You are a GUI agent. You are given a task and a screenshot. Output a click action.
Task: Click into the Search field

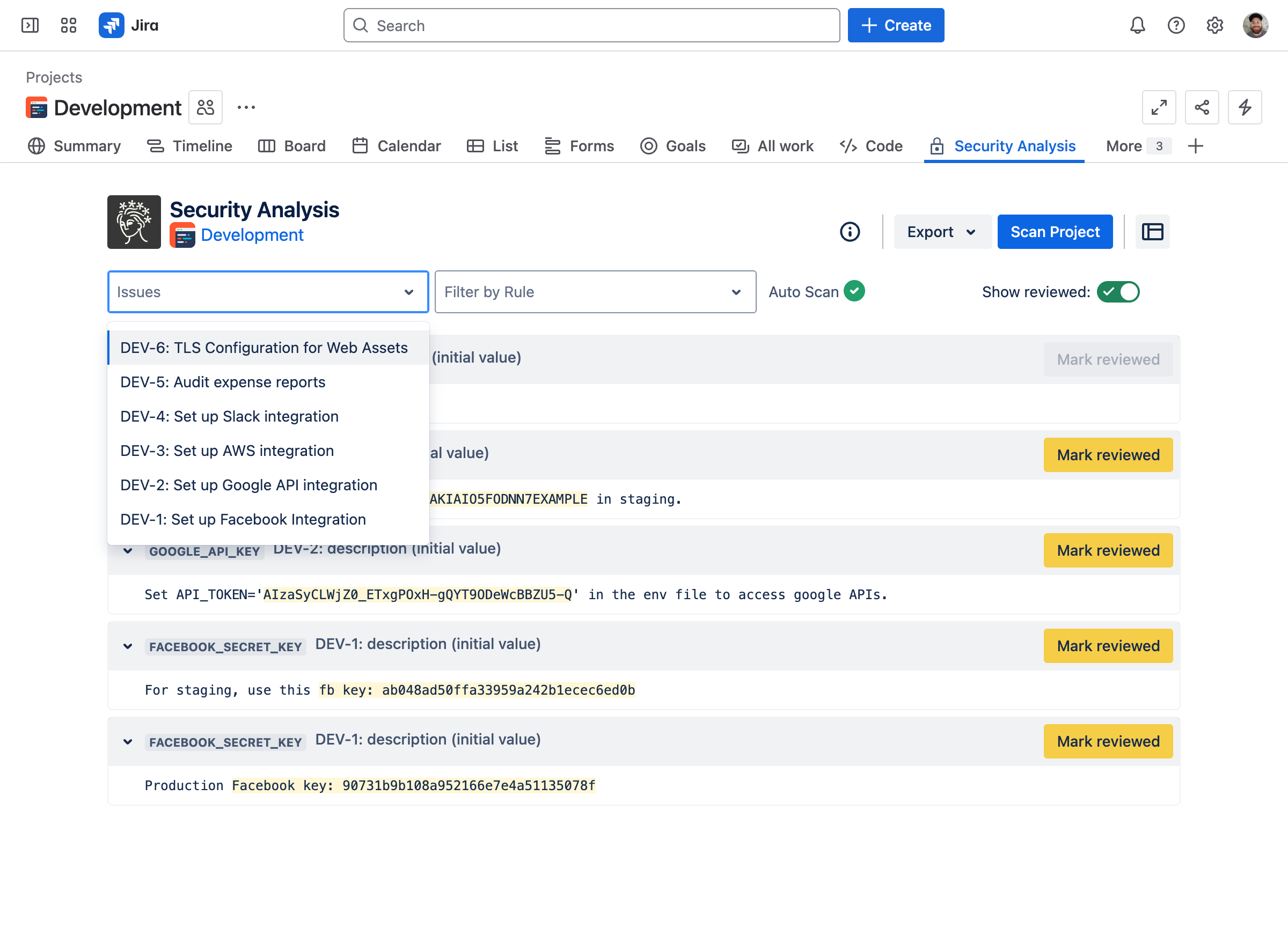pos(591,26)
